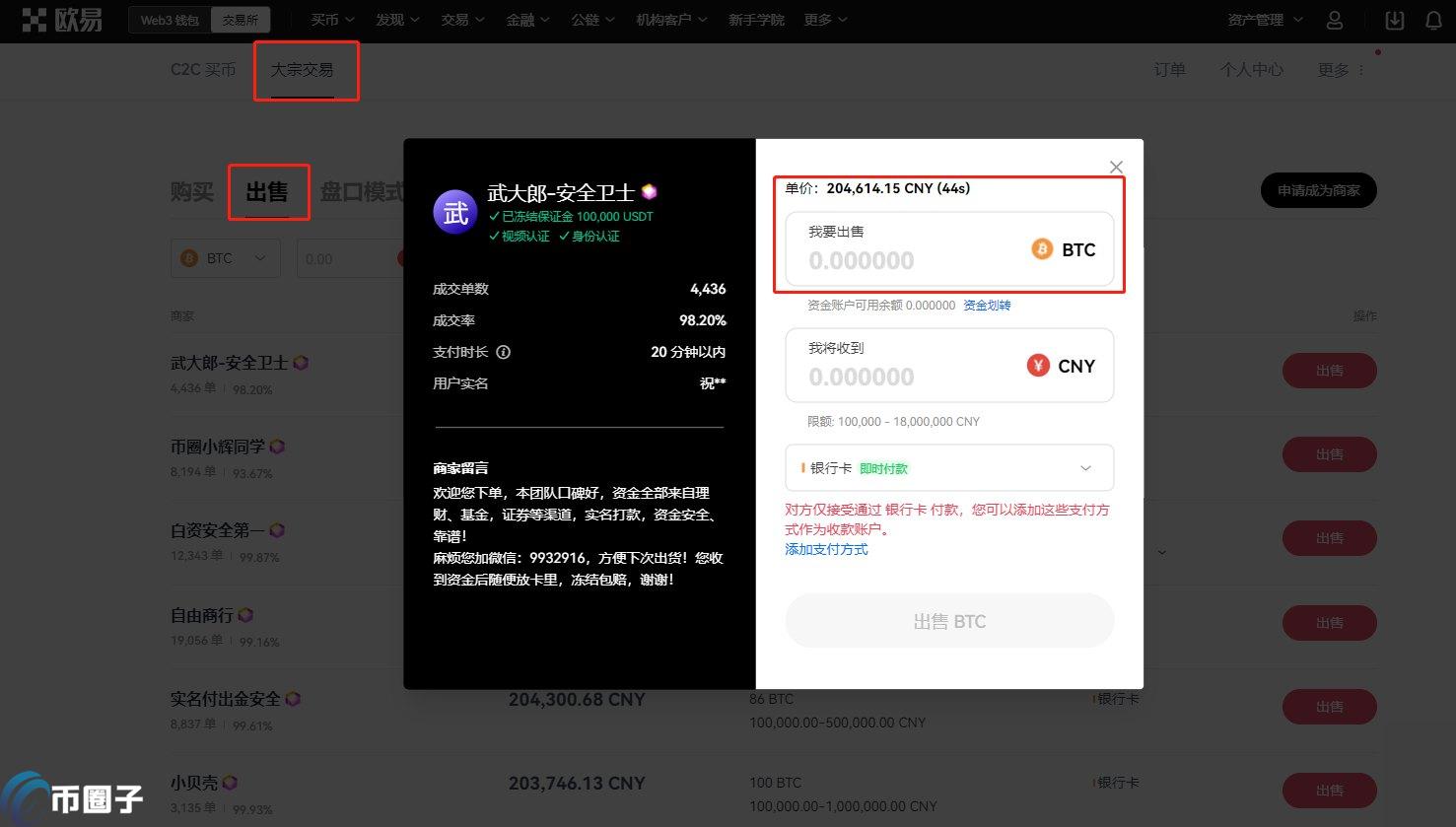
Task: Close the sell order dialog
Action: pyautogui.click(x=1116, y=167)
